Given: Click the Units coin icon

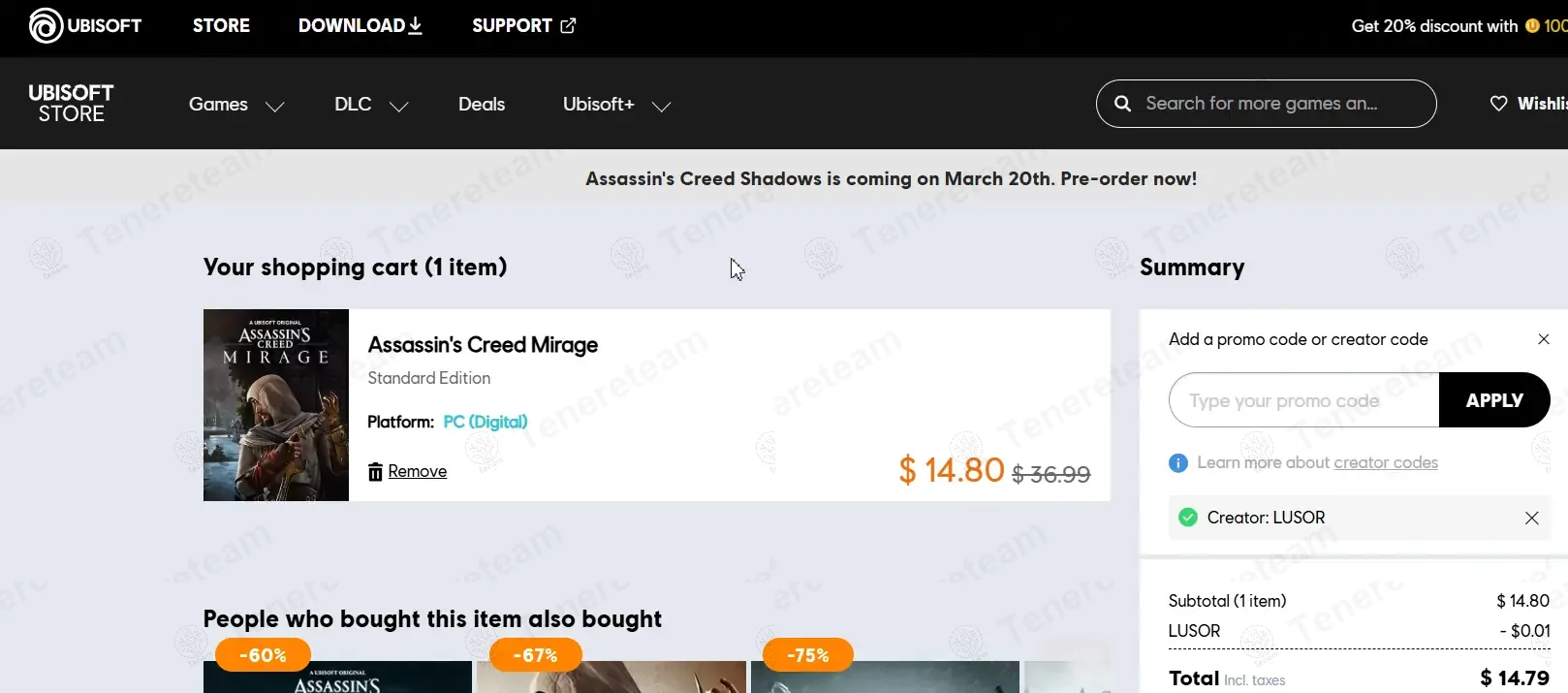Looking at the screenshot, I should point(1532,26).
